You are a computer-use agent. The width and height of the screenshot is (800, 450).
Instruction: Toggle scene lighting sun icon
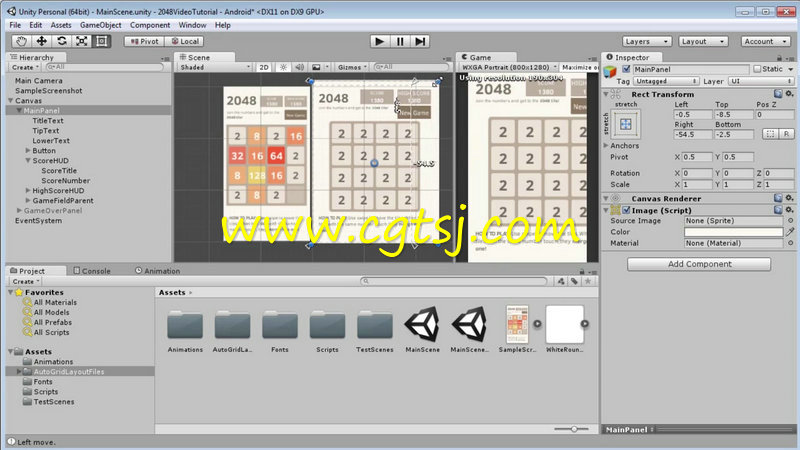pyautogui.click(x=283, y=67)
